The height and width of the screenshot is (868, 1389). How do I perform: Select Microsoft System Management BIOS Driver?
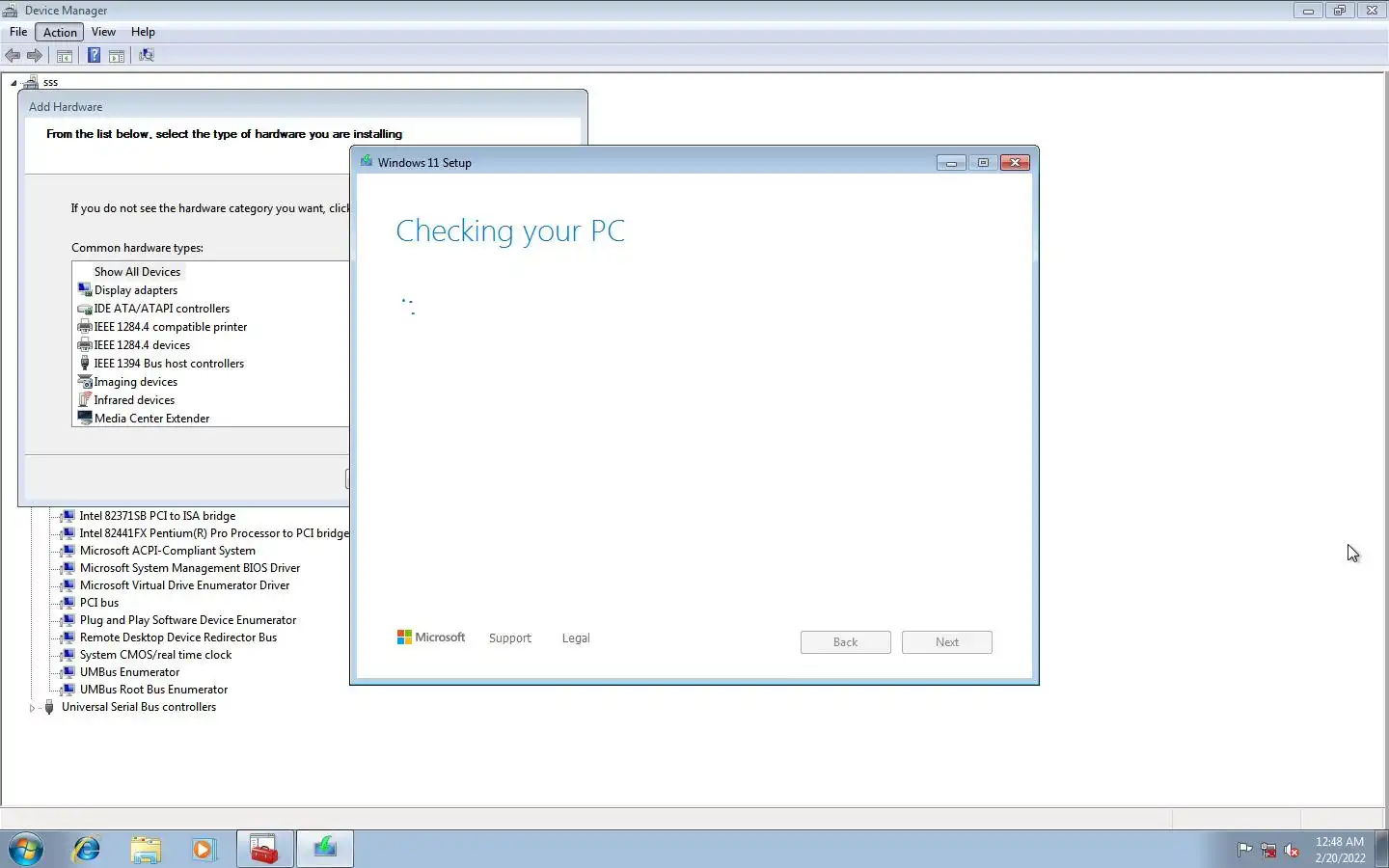point(190,568)
